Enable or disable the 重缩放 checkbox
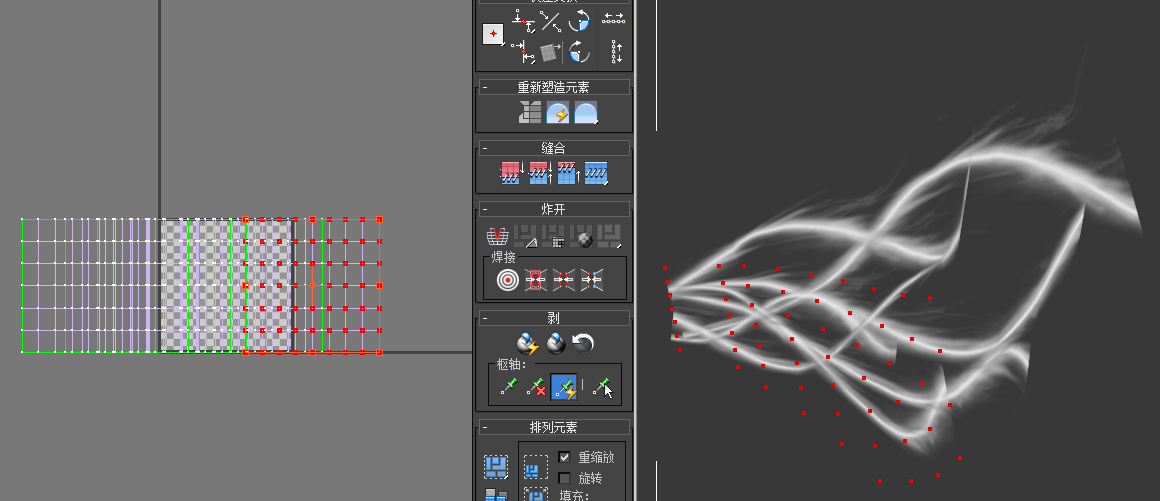Viewport: 1160px width, 501px height. (564, 457)
